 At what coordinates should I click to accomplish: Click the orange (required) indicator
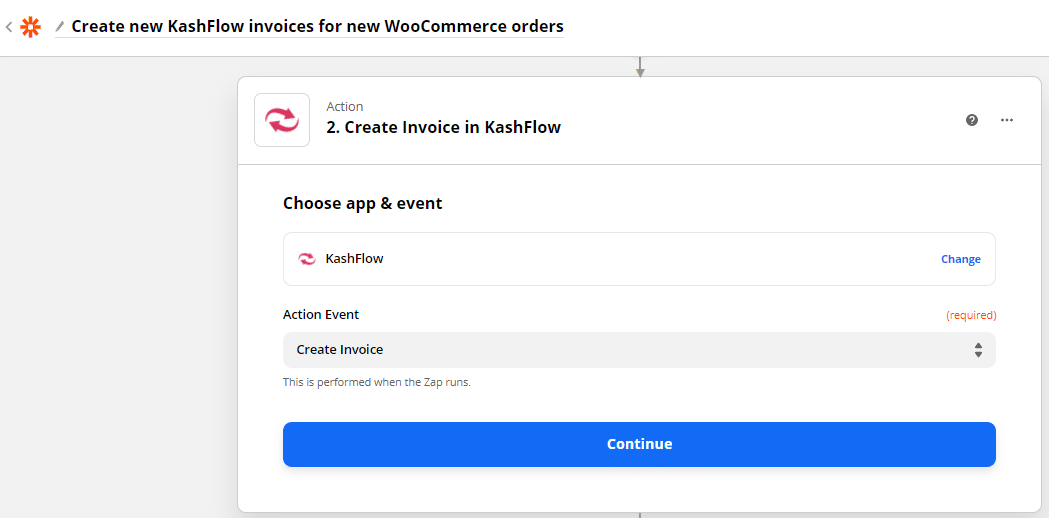point(971,315)
